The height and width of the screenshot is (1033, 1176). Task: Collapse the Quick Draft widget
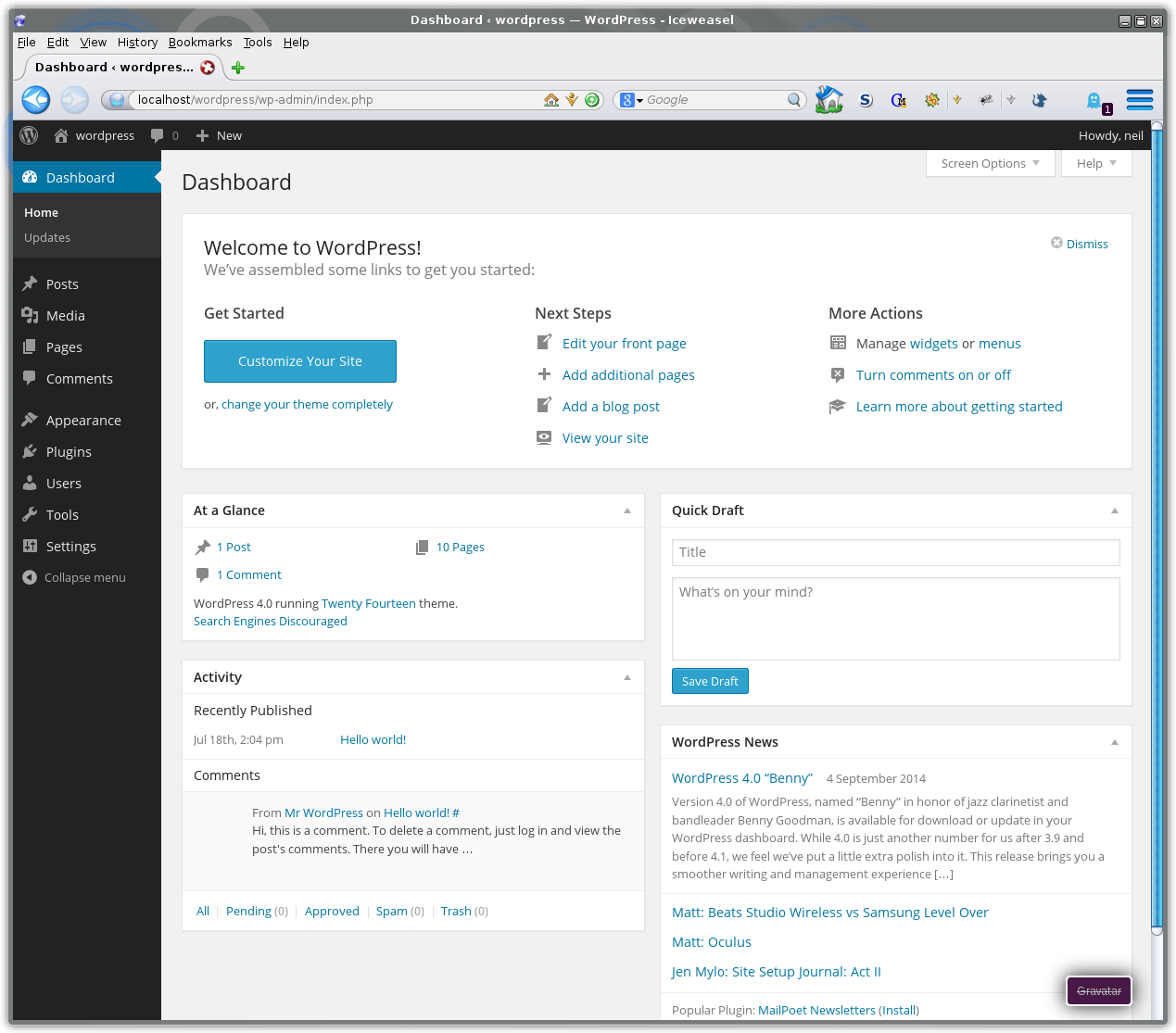pos(1115,510)
